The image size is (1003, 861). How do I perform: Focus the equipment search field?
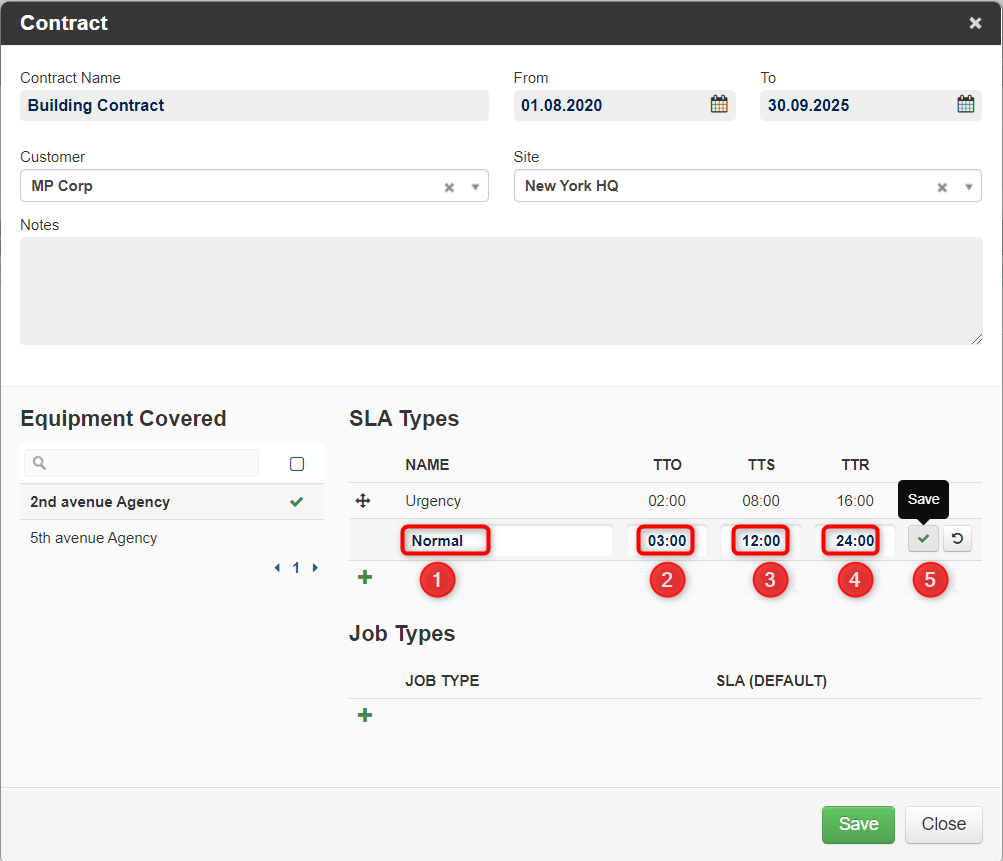[141, 462]
